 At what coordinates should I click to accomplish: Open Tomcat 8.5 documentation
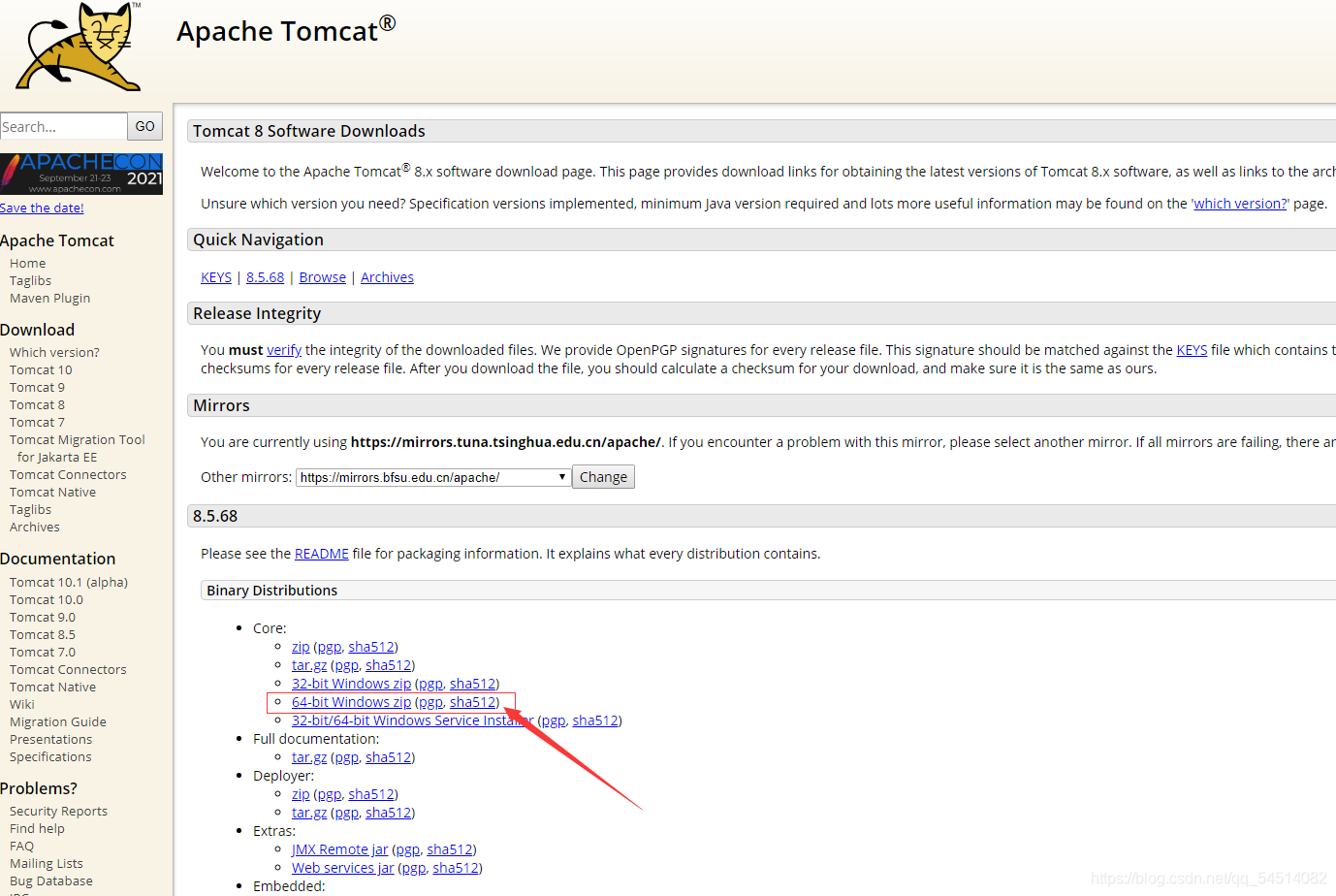tap(43, 635)
